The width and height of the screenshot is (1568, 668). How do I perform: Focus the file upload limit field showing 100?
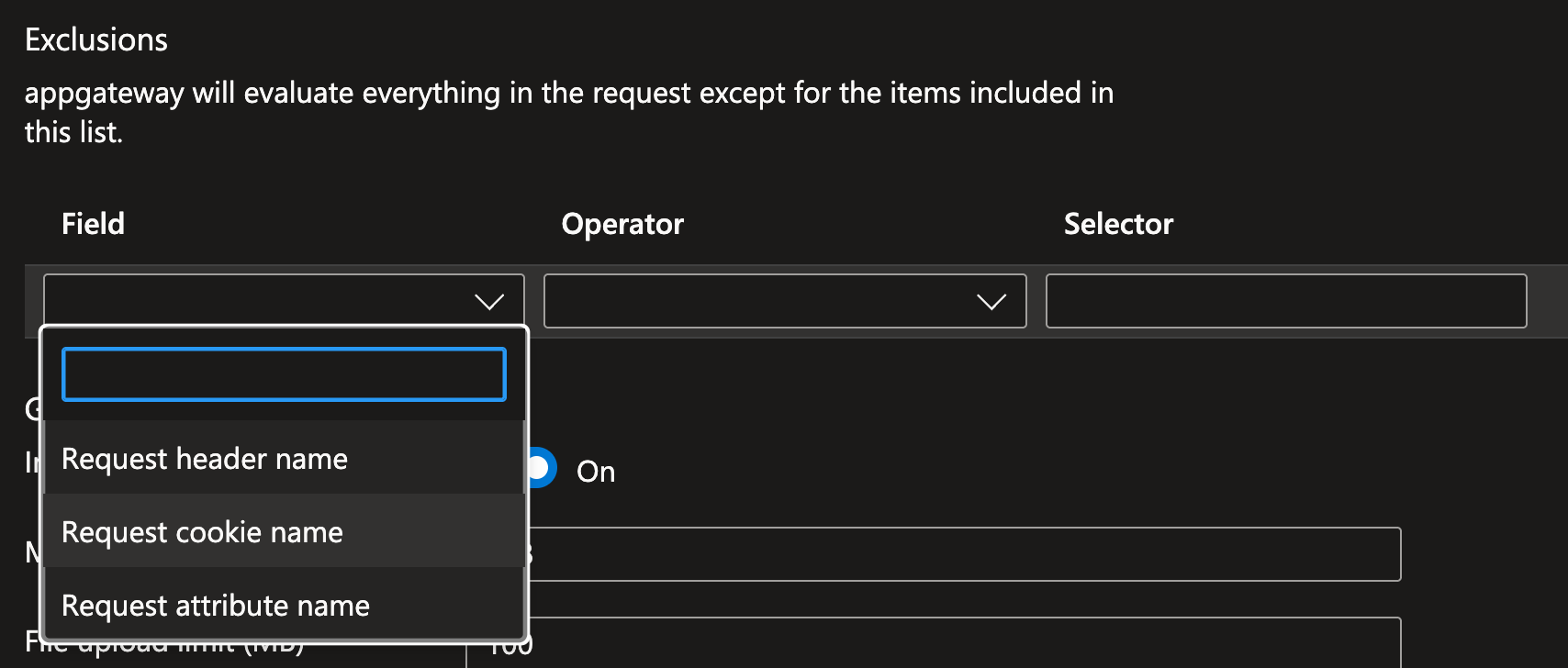tap(964, 645)
